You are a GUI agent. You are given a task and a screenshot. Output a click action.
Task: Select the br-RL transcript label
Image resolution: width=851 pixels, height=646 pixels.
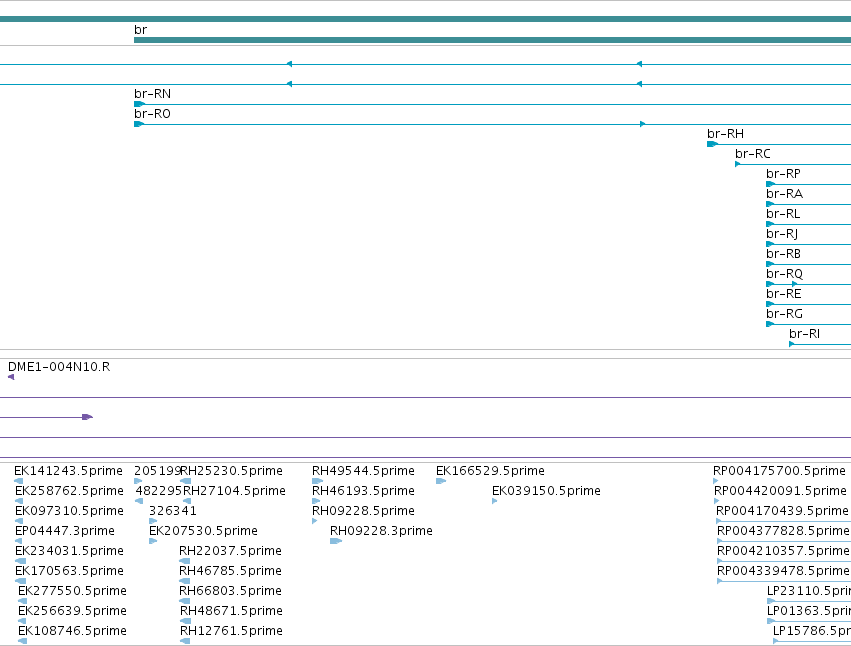(783, 214)
